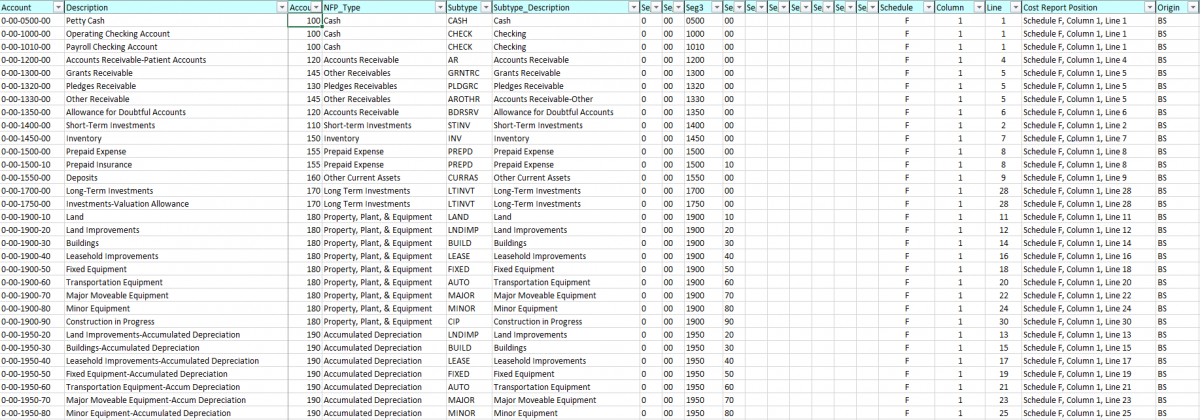Select the 'CURRAS' subtype cell
The width and height of the screenshot is (1200, 420).
point(468,177)
